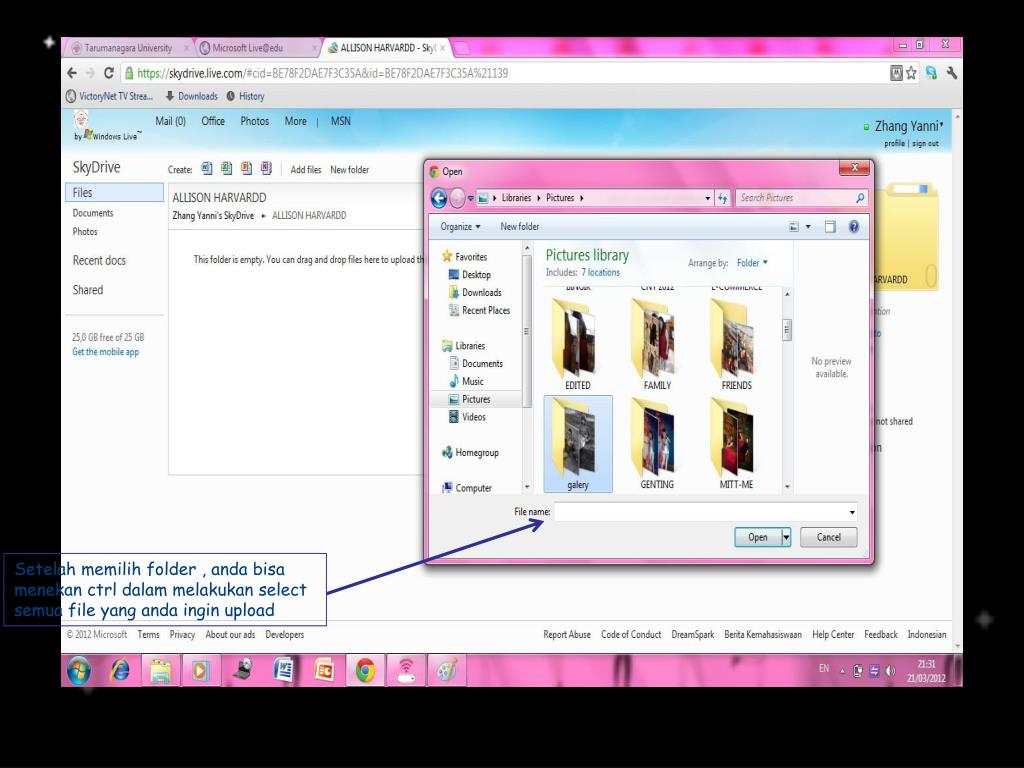Viewport: 1024px width, 768px height.
Task: Open the Chrome wrench menu
Action: tap(952, 73)
